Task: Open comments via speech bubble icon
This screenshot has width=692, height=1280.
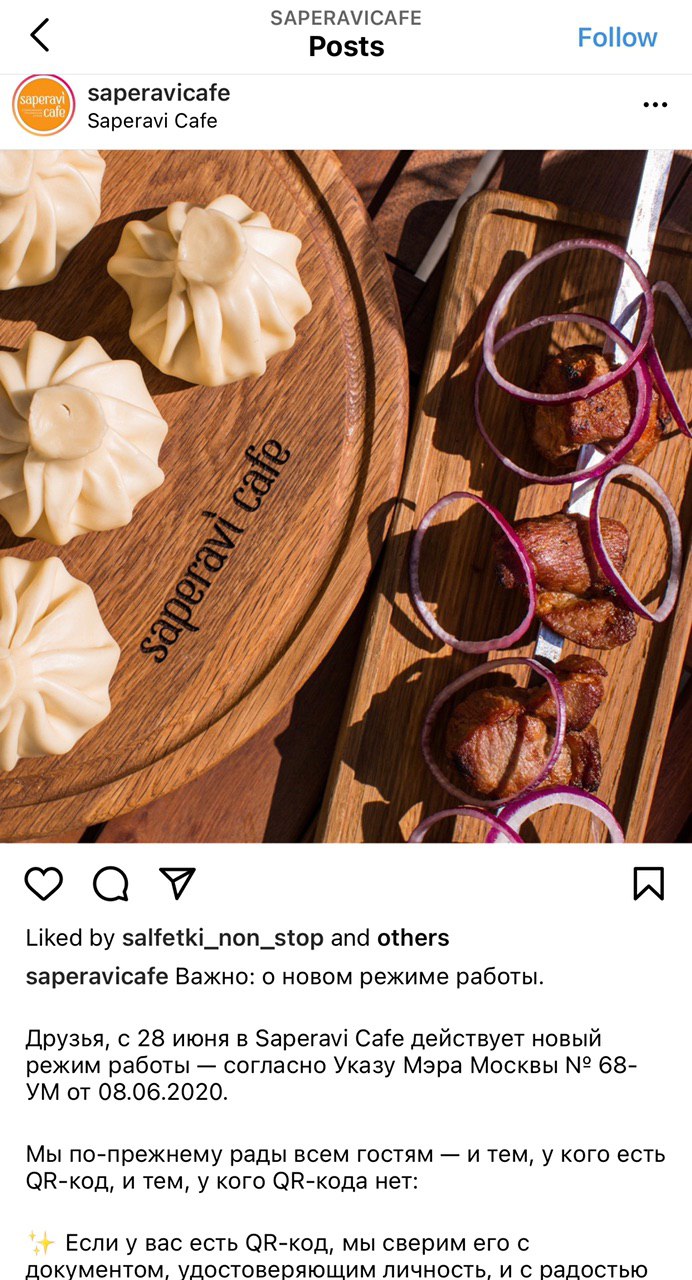Action: (111, 883)
